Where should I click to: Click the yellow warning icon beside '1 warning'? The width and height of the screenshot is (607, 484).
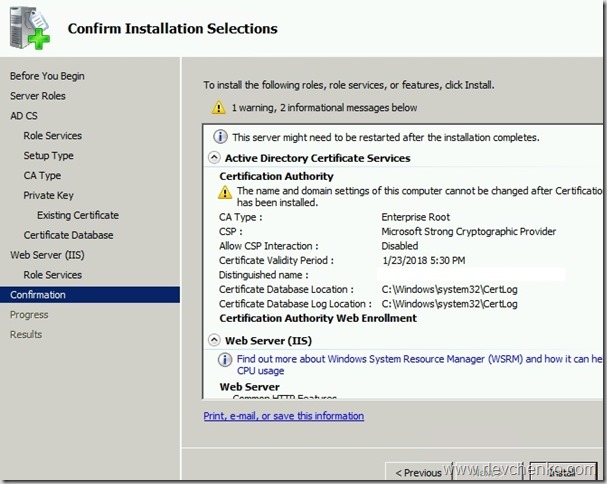[x=218, y=107]
